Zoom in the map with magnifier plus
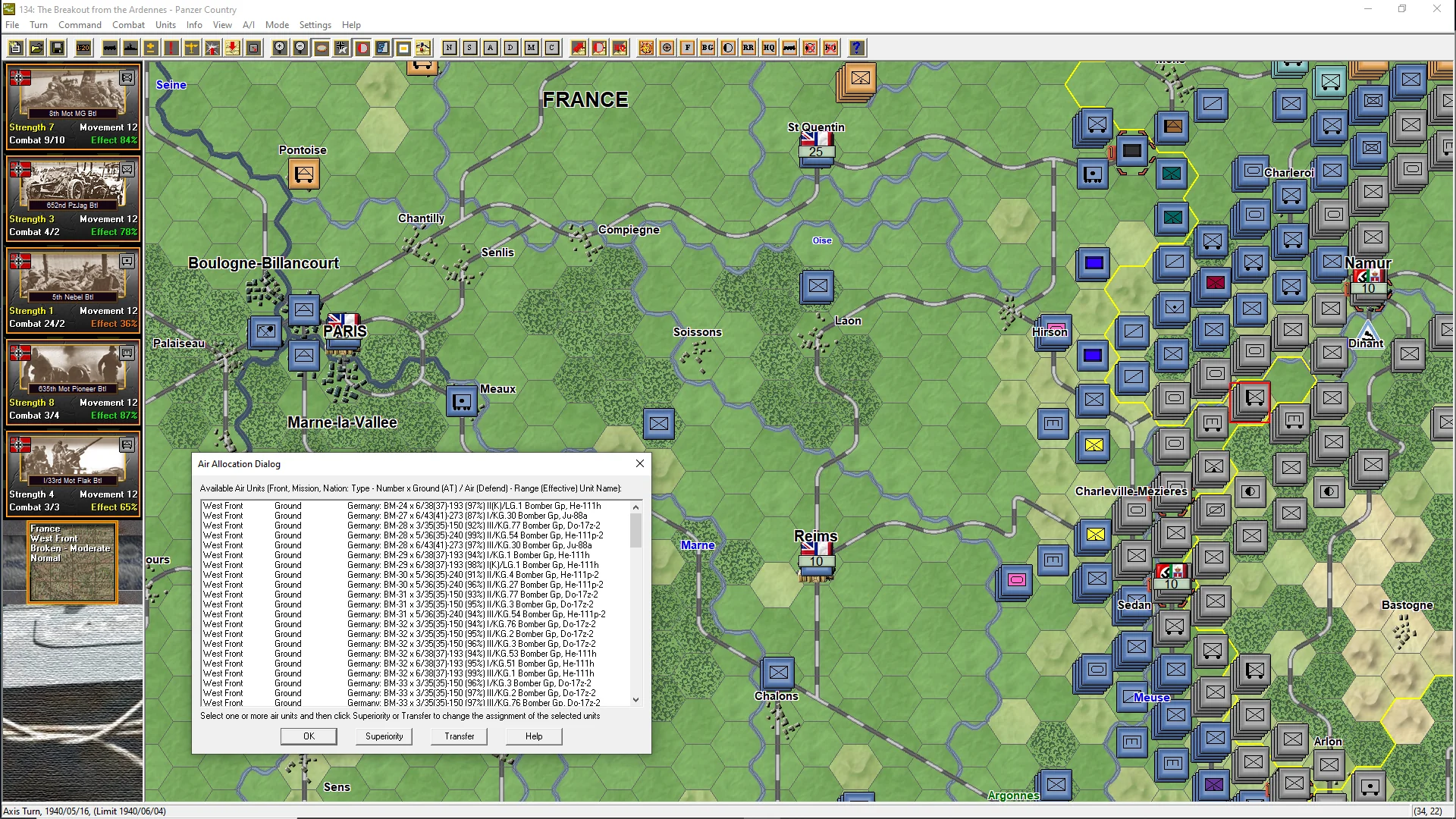 click(280, 48)
